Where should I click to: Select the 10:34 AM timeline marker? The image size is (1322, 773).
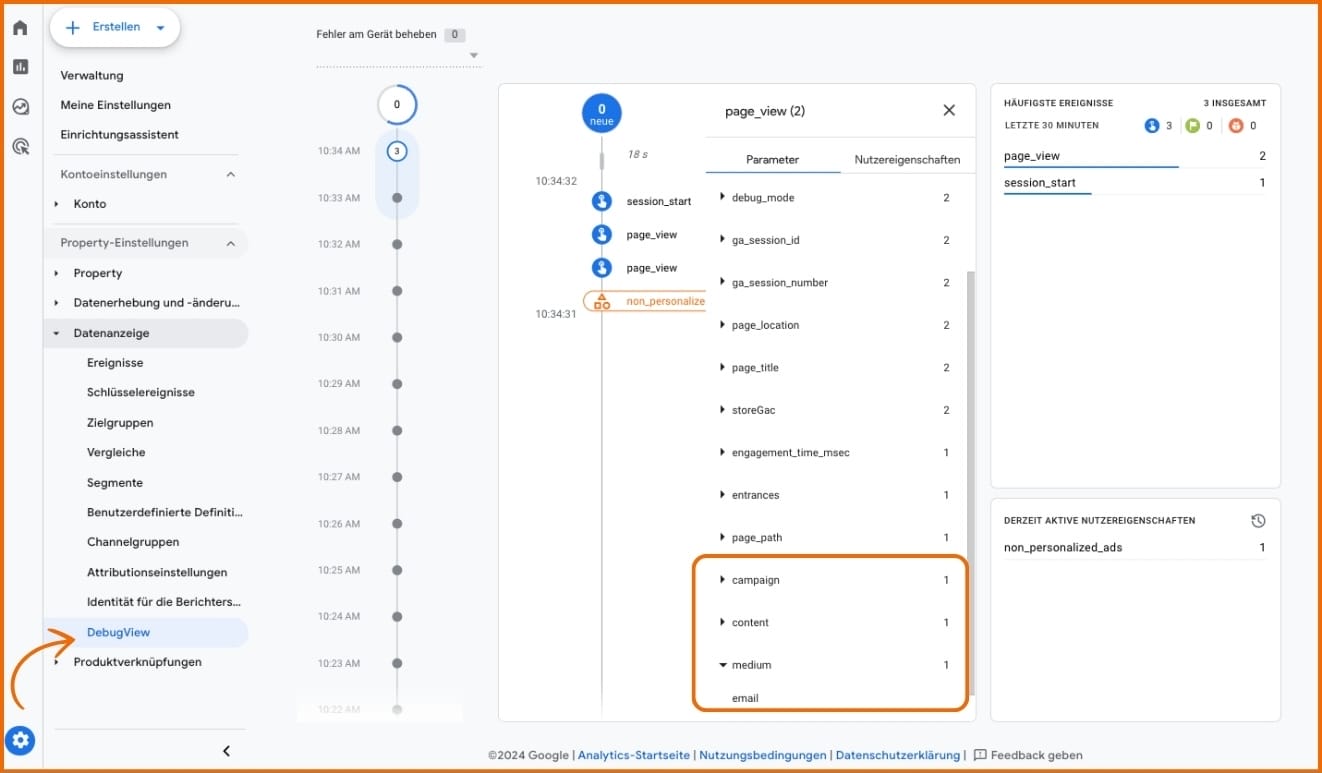click(x=397, y=151)
